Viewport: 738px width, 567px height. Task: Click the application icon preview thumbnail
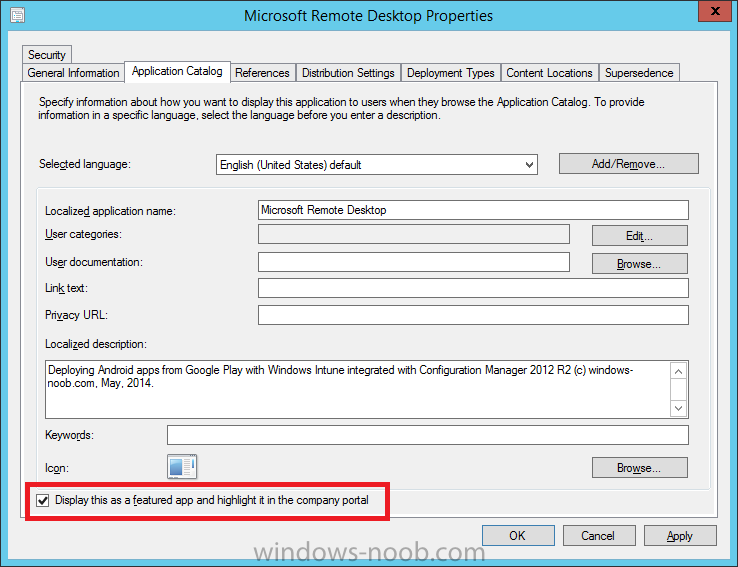click(182, 467)
